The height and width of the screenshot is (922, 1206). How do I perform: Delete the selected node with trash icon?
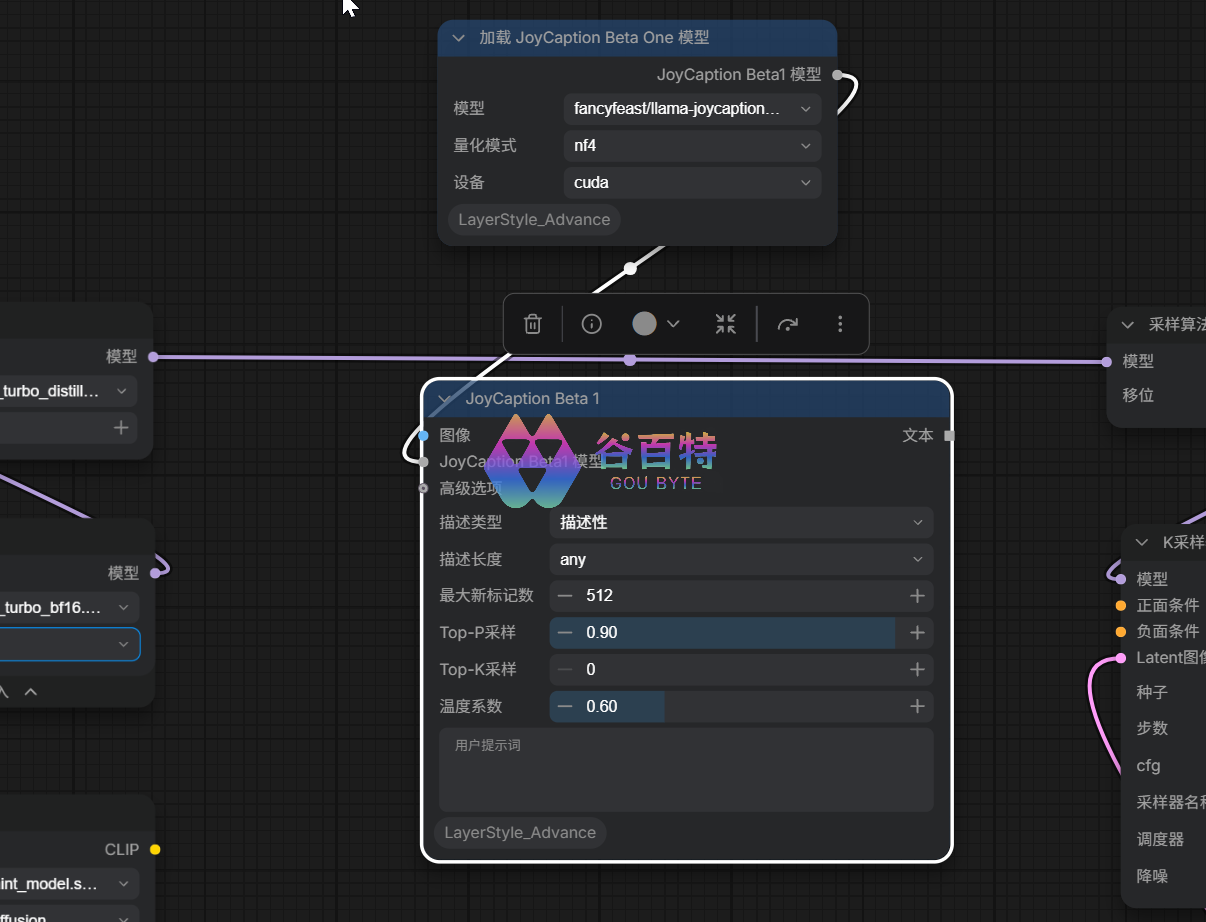533,324
